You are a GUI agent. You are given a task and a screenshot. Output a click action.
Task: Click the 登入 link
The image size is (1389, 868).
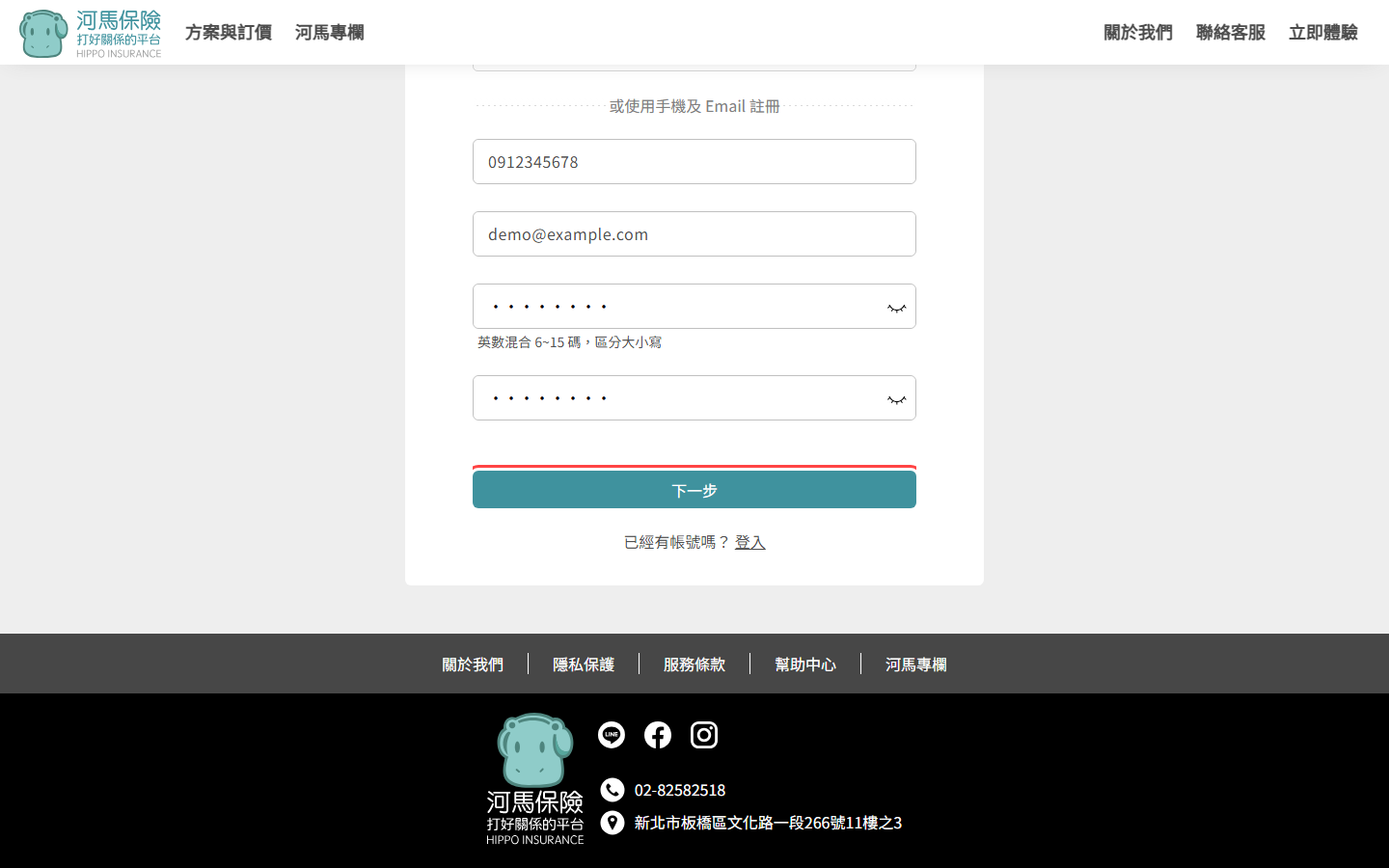pos(749,542)
